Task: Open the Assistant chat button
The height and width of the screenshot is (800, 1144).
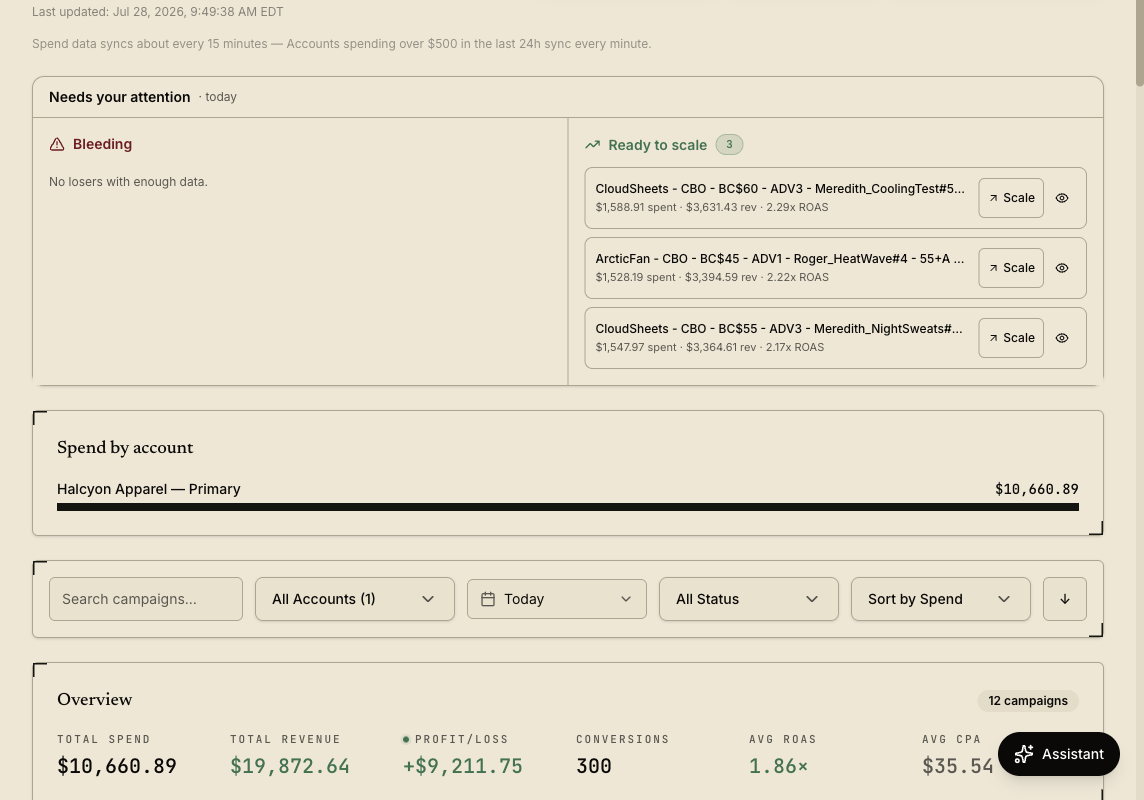Action: [1059, 754]
